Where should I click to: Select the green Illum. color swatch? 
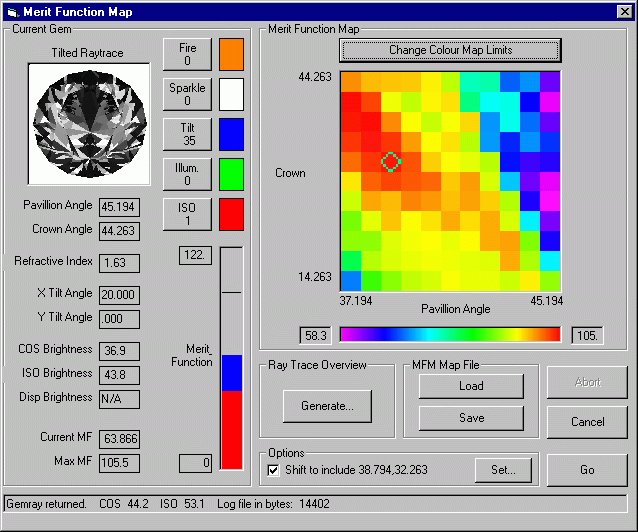coord(231,174)
